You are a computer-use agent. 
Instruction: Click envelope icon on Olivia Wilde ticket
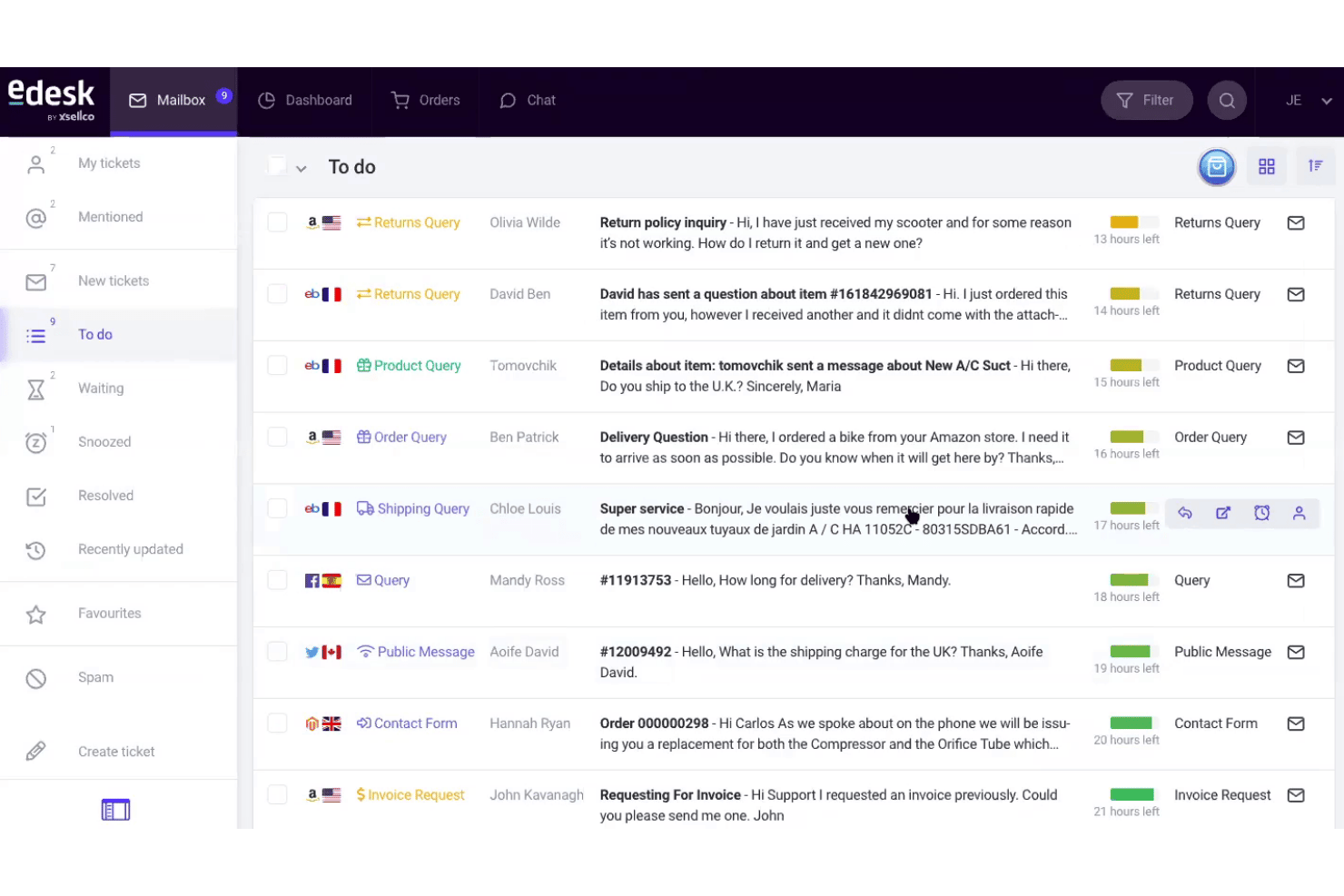(1296, 223)
